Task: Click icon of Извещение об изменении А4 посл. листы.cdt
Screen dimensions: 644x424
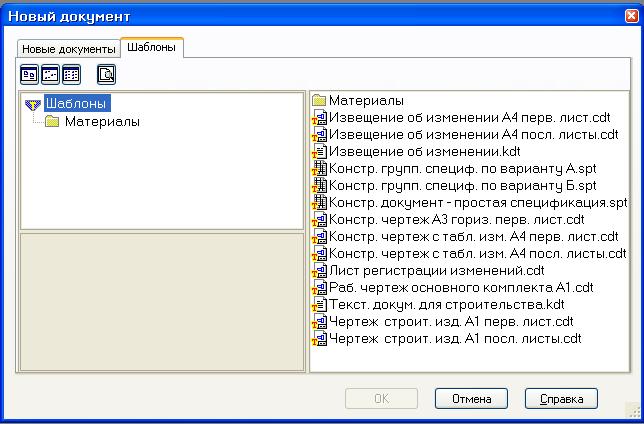Action: (x=319, y=134)
